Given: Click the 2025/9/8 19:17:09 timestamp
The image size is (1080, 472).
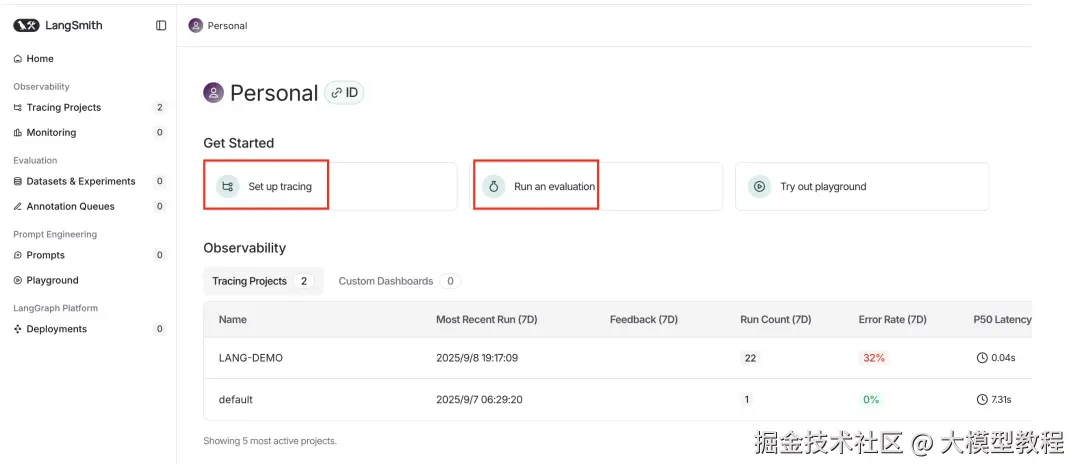Looking at the screenshot, I should point(477,358).
